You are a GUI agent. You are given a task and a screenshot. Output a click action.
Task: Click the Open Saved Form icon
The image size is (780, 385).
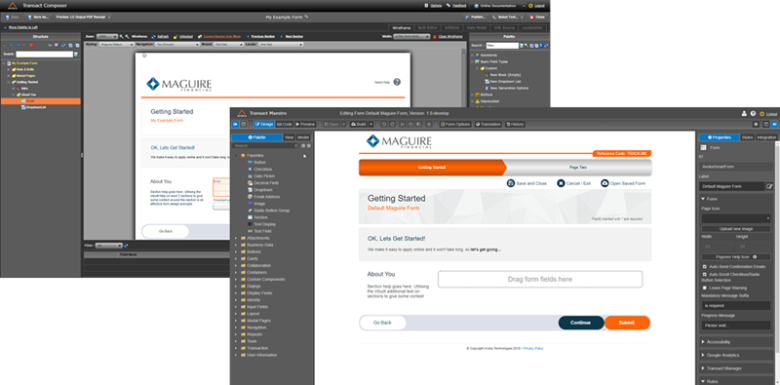(x=605, y=184)
